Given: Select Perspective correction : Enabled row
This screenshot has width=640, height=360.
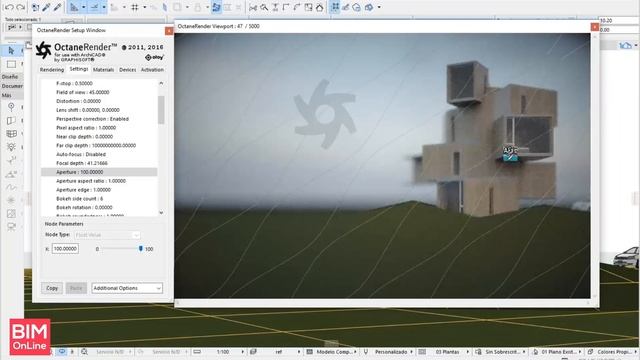Looking at the screenshot, I should [x=99, y=119].
